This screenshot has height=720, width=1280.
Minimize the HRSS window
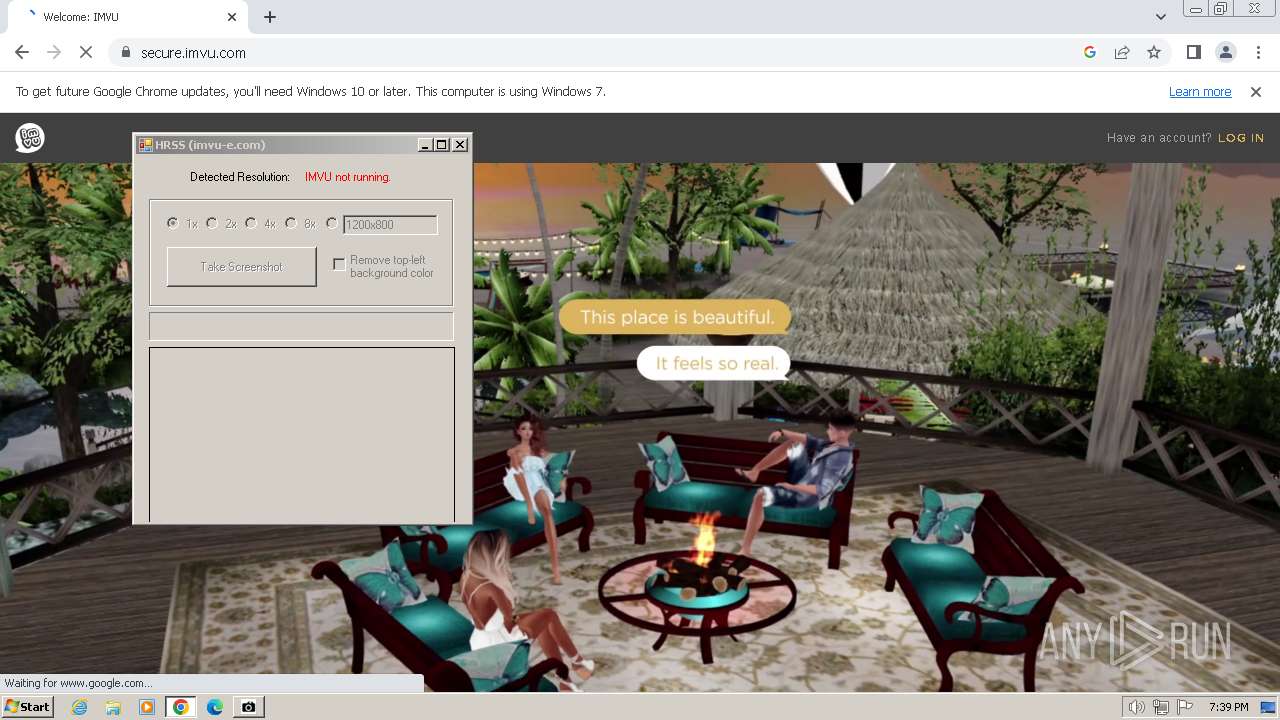tap(425, 145)
